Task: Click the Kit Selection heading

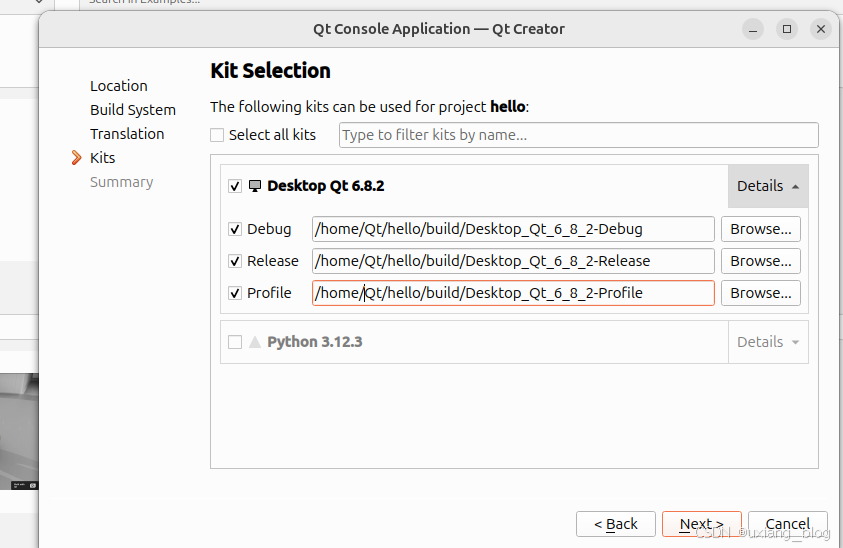Action: 270,71
